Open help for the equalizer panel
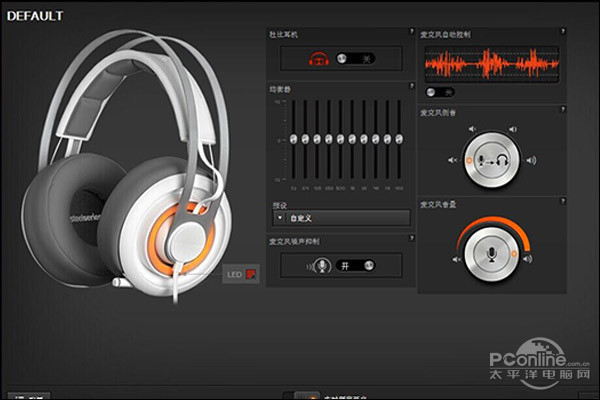 412,86
